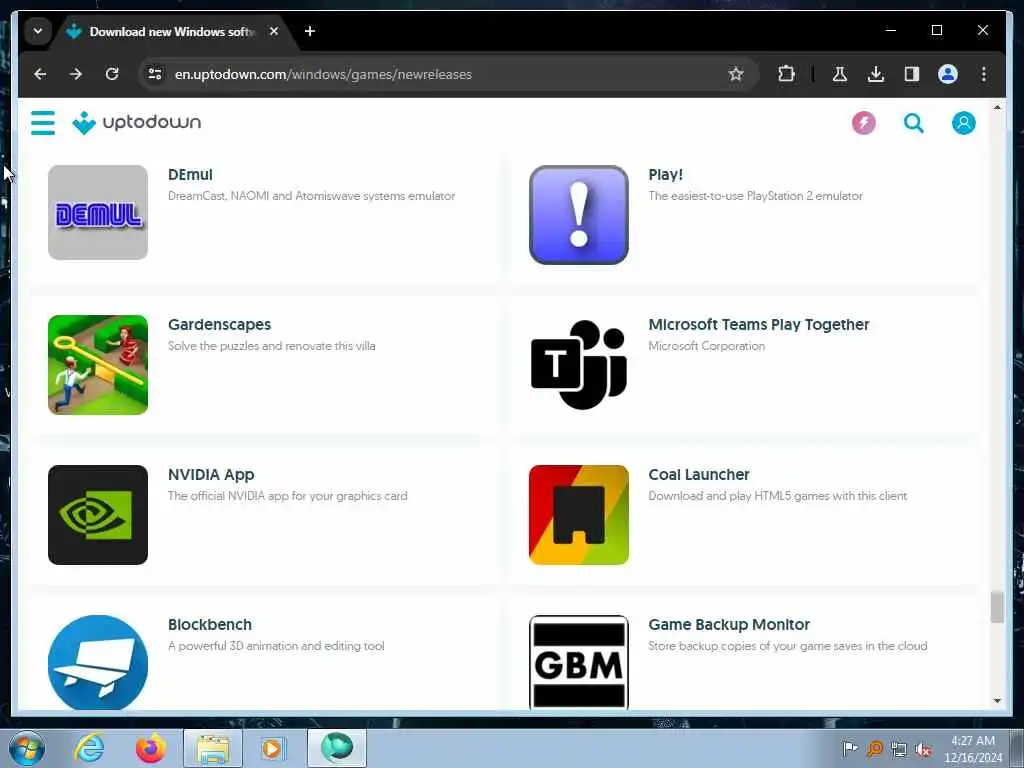Click the scrollbar up arrow

[997, 107]
